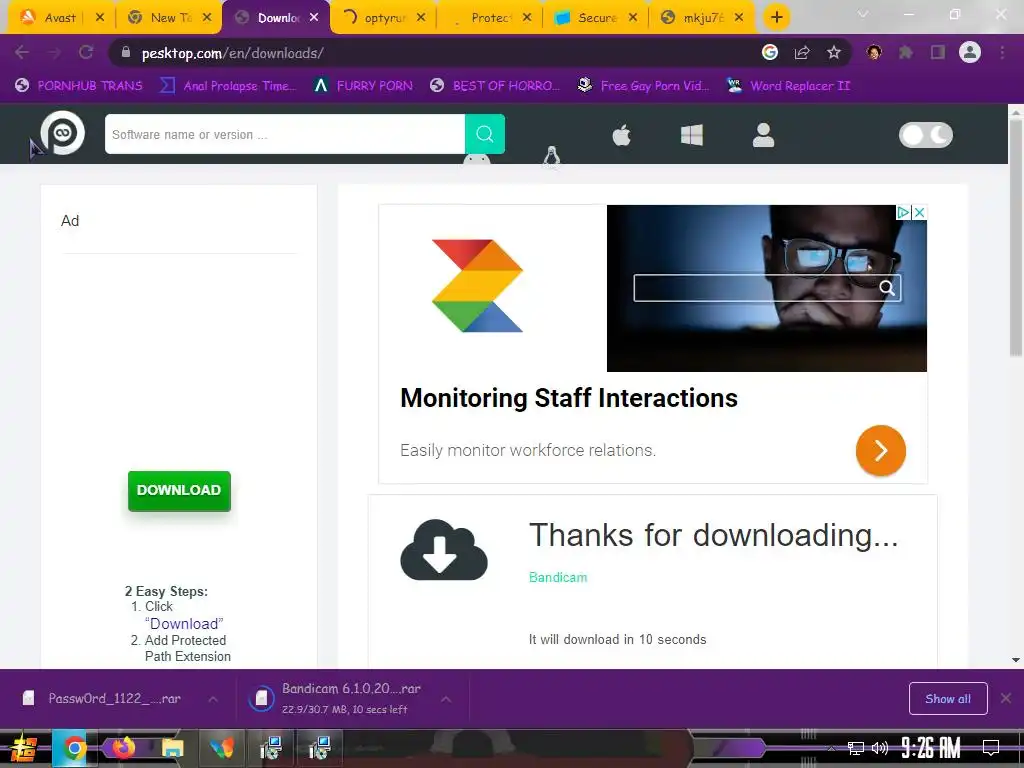Click the Google icon in address bar
The height and width of the screenshot is (768, 1024).
pyautogui.click(x=770, y=52)
